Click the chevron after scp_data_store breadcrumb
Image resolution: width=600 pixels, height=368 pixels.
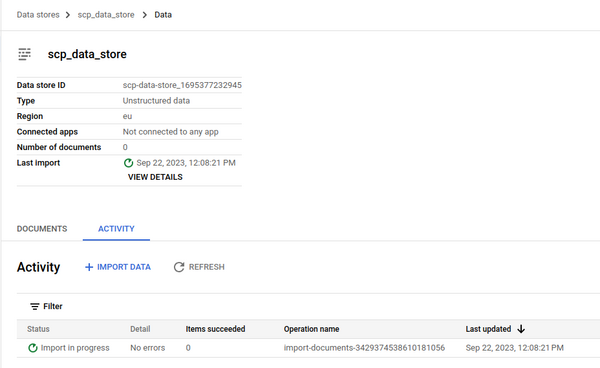click(144, 15)
